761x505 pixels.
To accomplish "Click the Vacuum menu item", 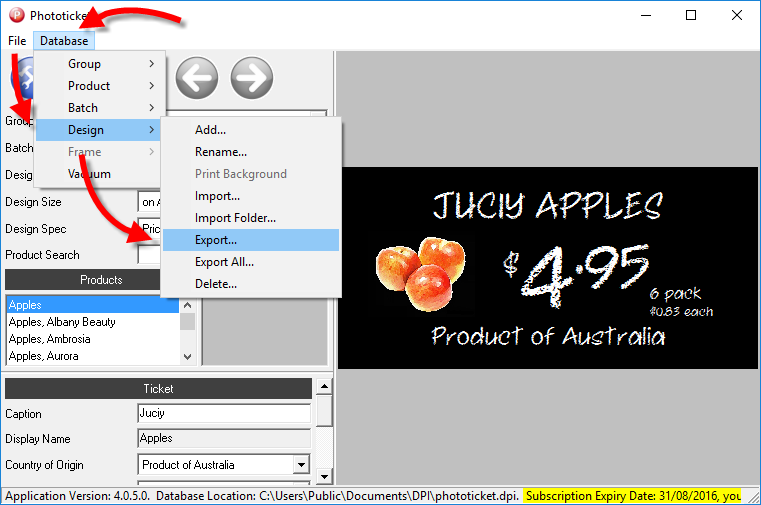I will (x=89, y=174).
